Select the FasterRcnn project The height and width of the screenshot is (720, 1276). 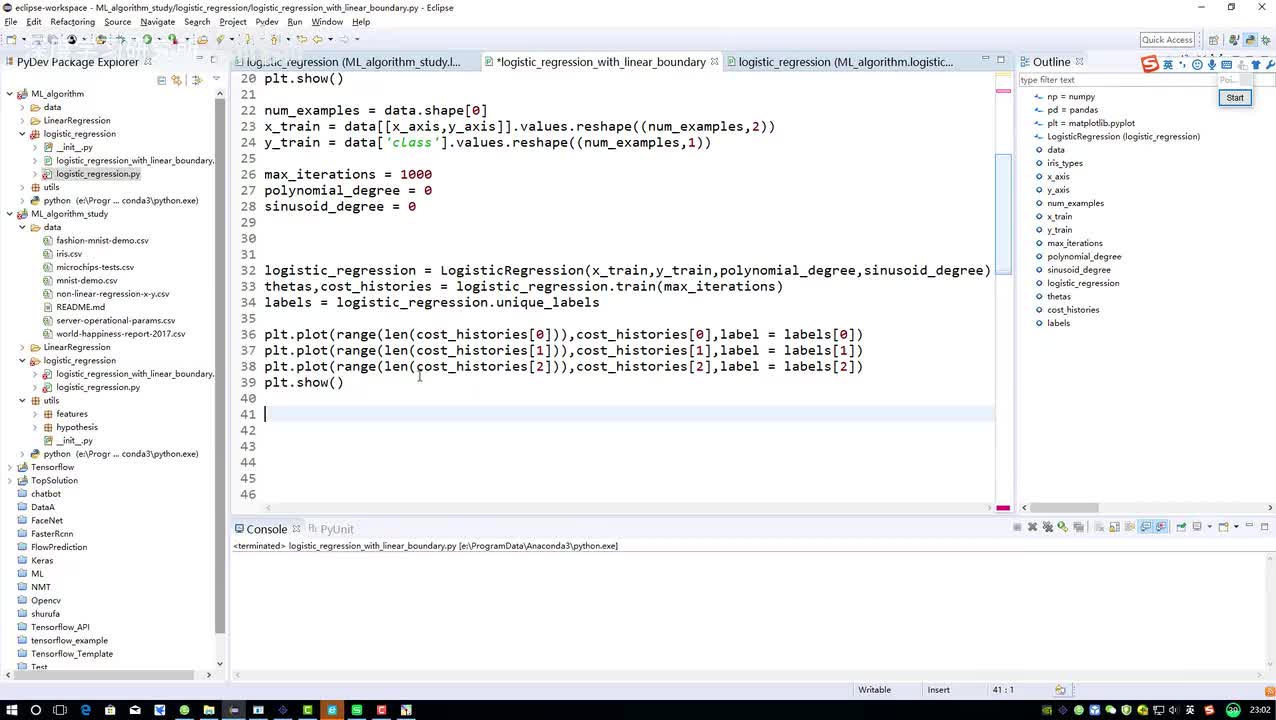click(52, 534)
